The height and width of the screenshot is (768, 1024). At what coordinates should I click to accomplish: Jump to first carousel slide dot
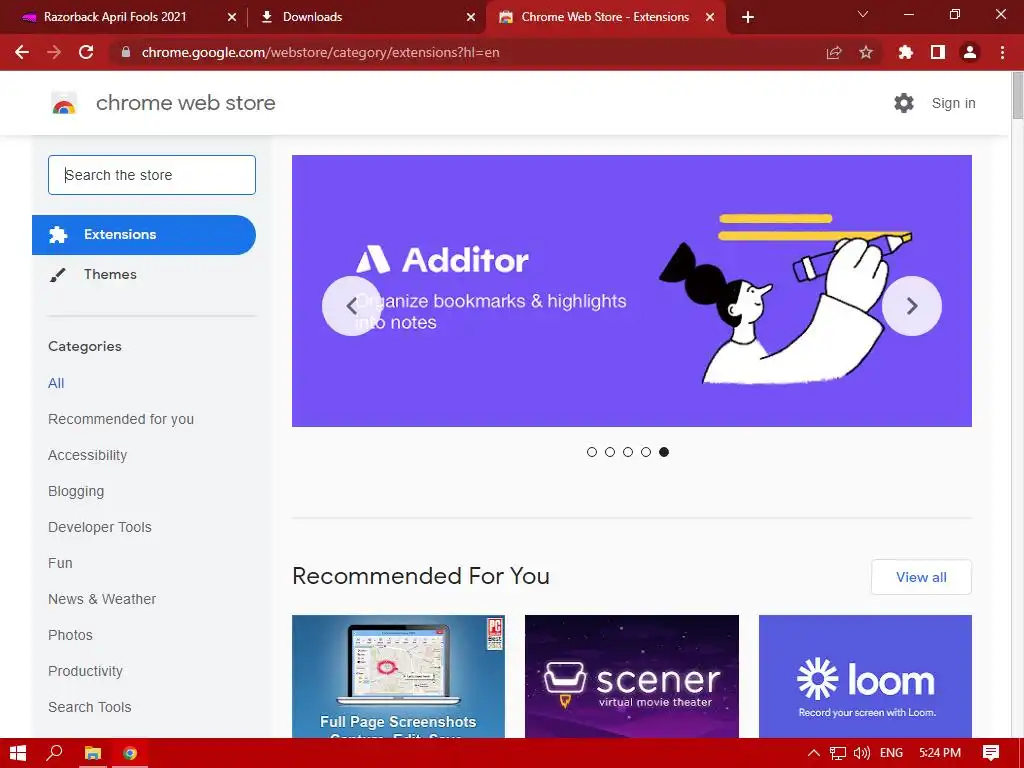point(592,452)
